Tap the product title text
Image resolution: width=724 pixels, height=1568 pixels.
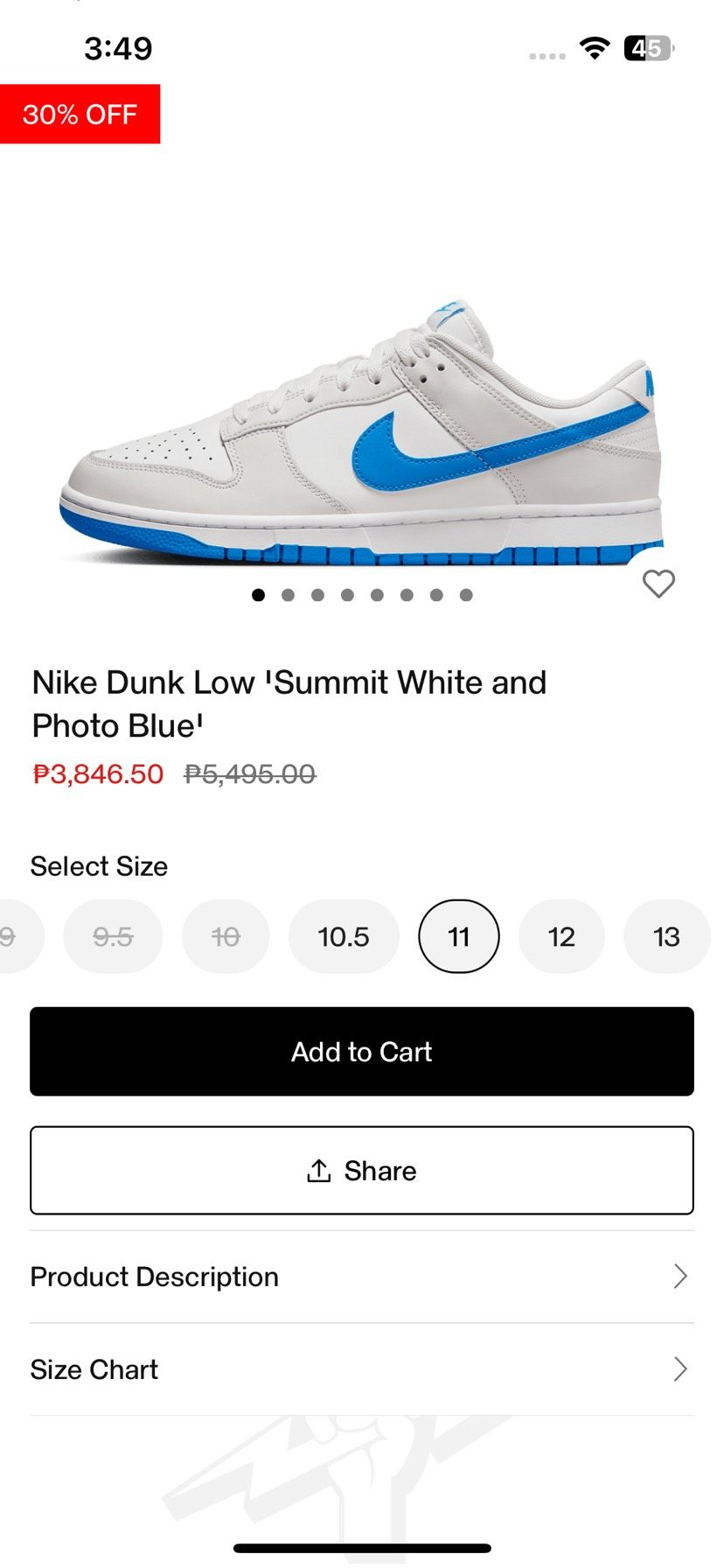(x=289, y=703)
